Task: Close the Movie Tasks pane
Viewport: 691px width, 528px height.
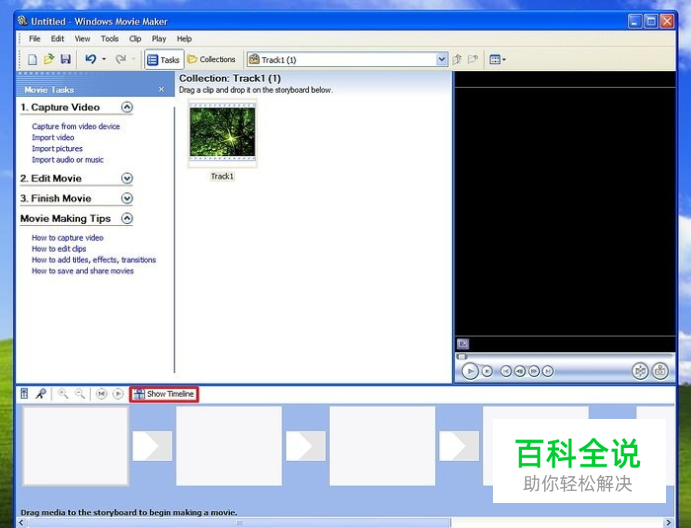Action: coord(161,89)
